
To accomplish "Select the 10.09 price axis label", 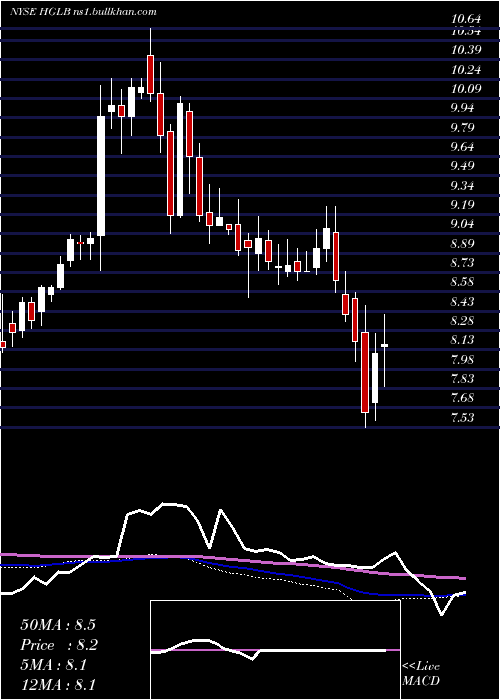I will [466, 89].
